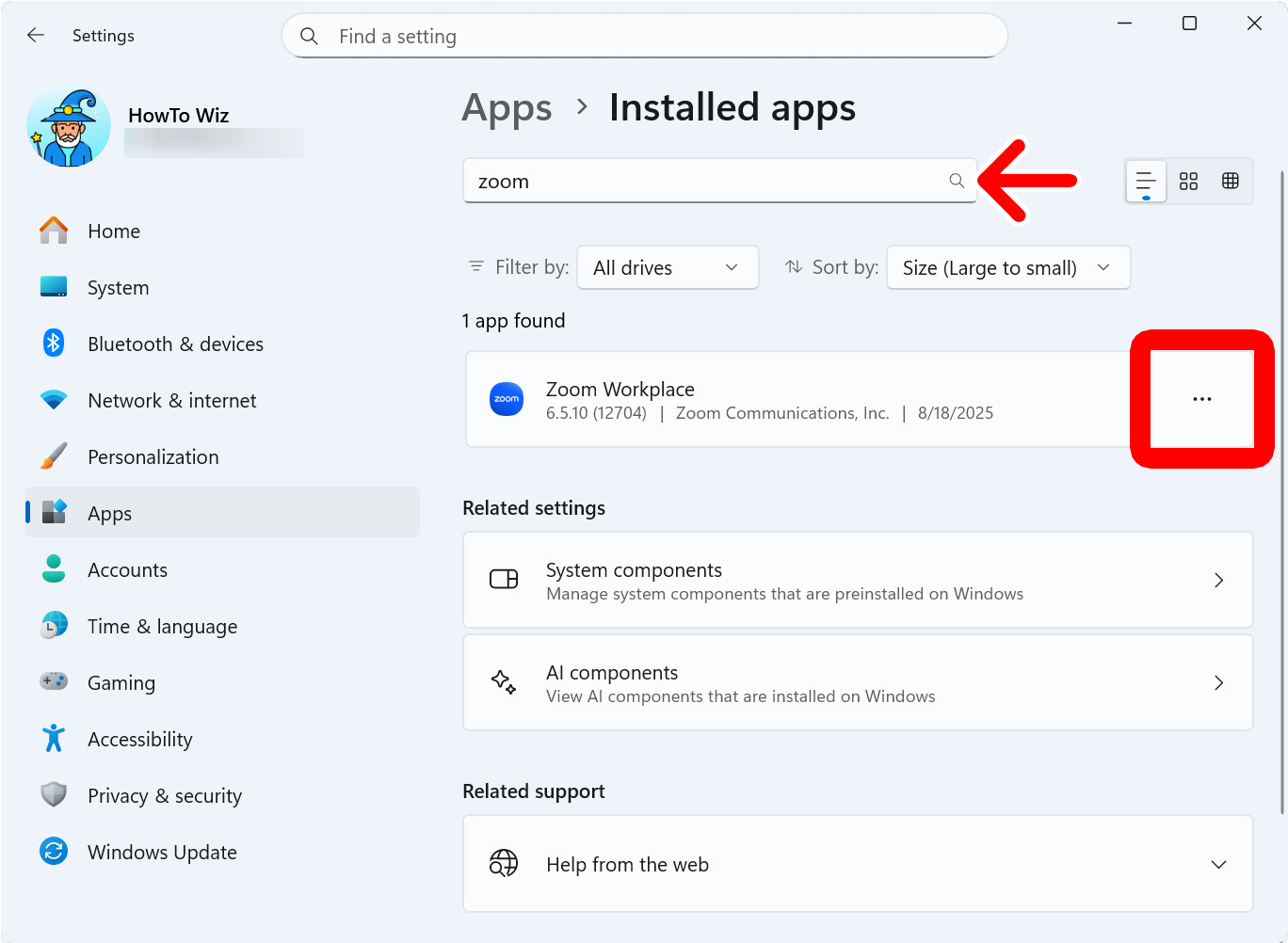Open System components settings
This screenshot has height=943, width=1288.
857,580
